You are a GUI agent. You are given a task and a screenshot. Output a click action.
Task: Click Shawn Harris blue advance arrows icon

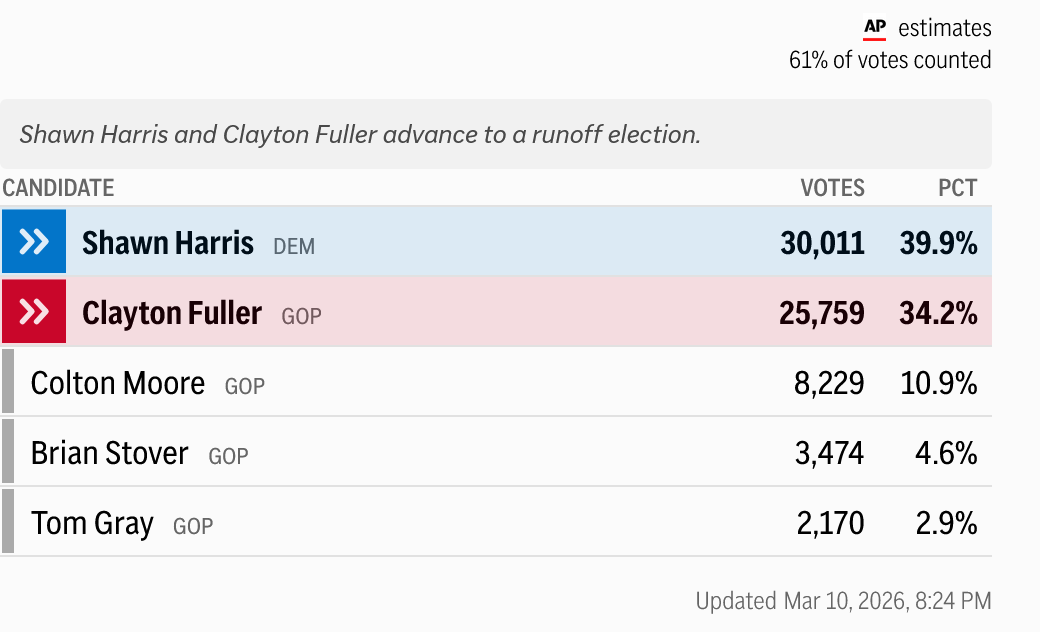pos(34,242)
